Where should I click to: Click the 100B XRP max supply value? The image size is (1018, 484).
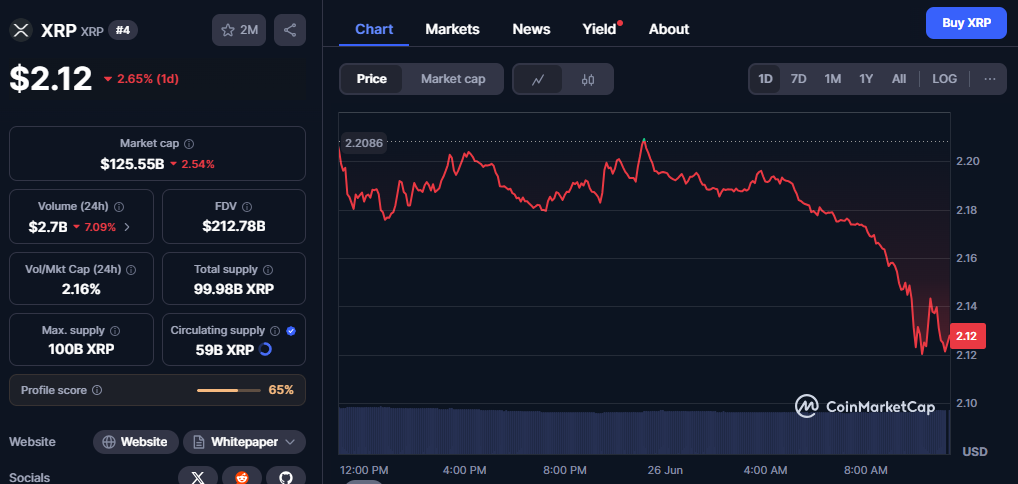81,350
